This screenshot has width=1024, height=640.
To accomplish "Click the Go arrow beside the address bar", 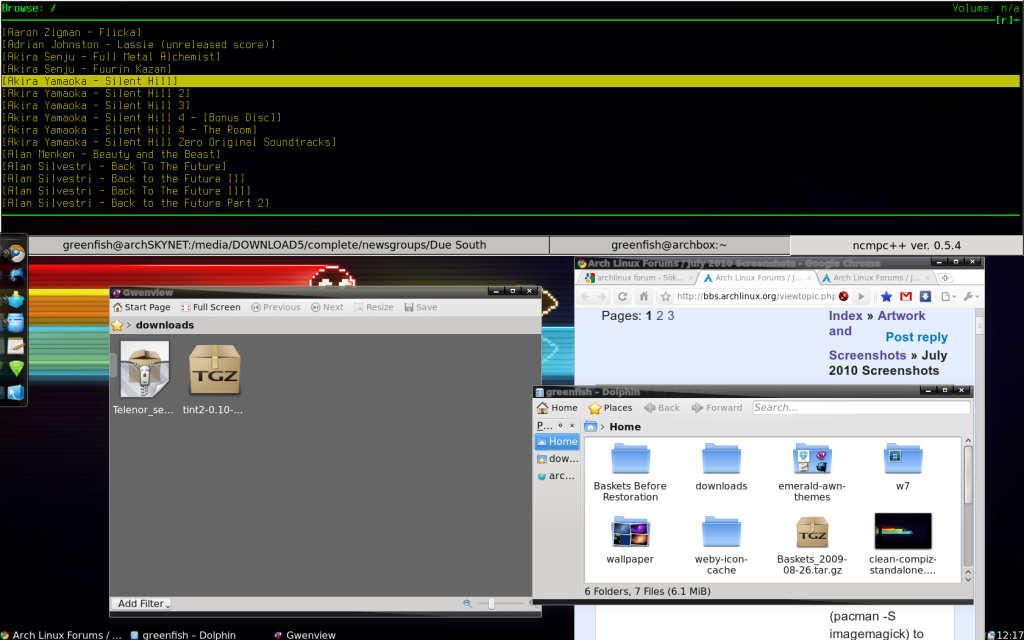I will [861, 296].
